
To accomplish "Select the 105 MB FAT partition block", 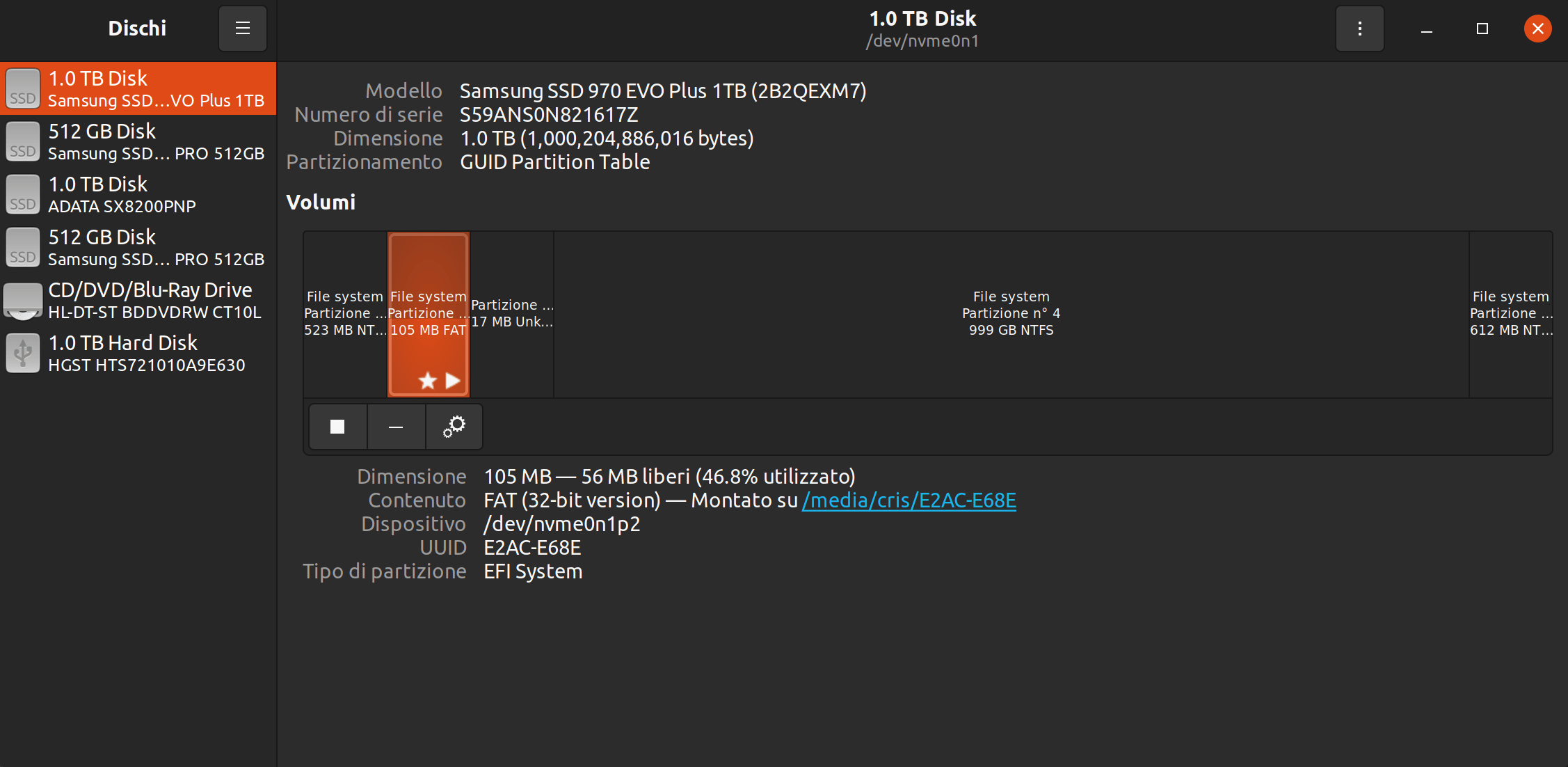I will pos(429,314).
